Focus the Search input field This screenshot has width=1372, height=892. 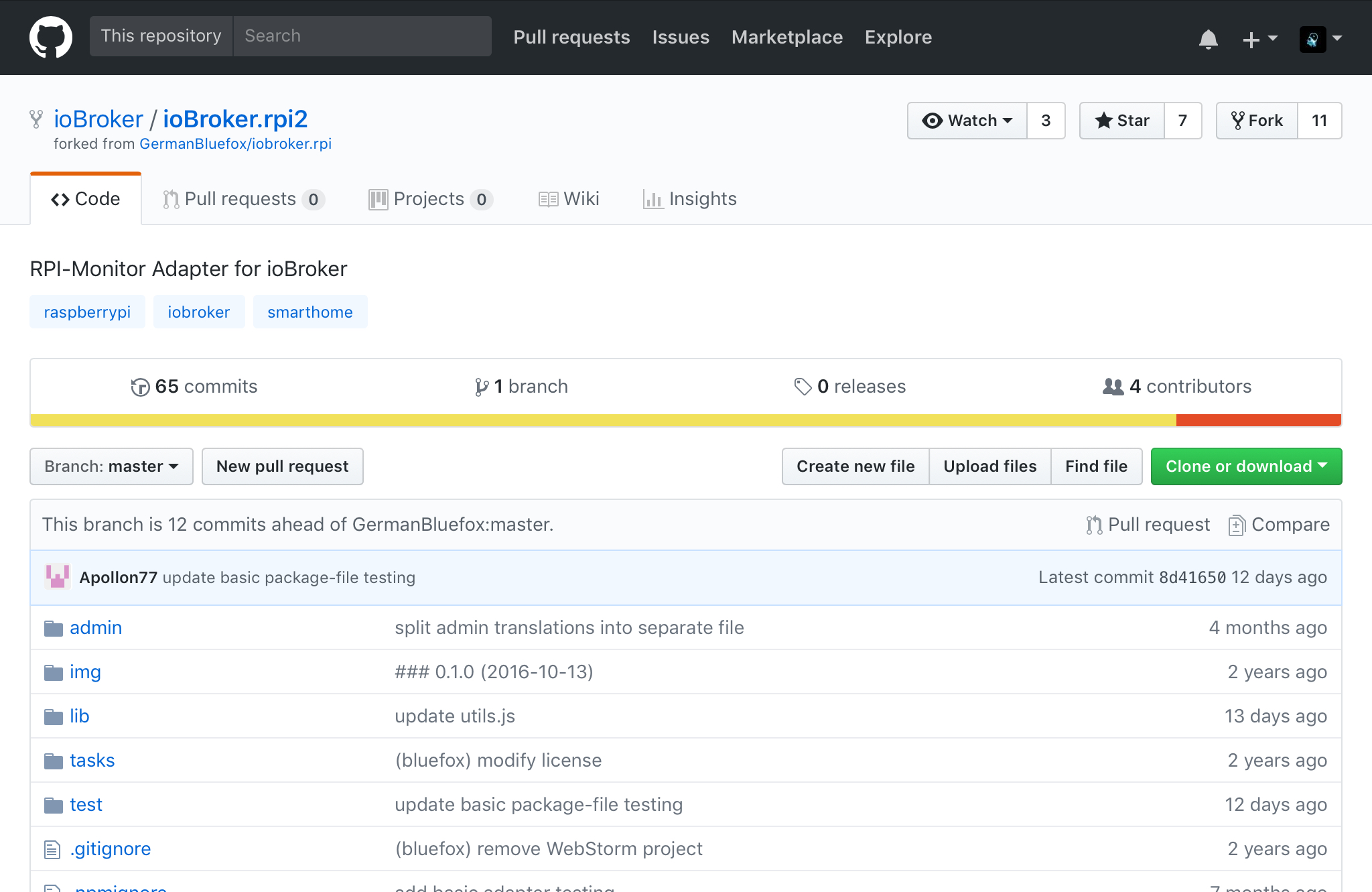click(362, 36)
